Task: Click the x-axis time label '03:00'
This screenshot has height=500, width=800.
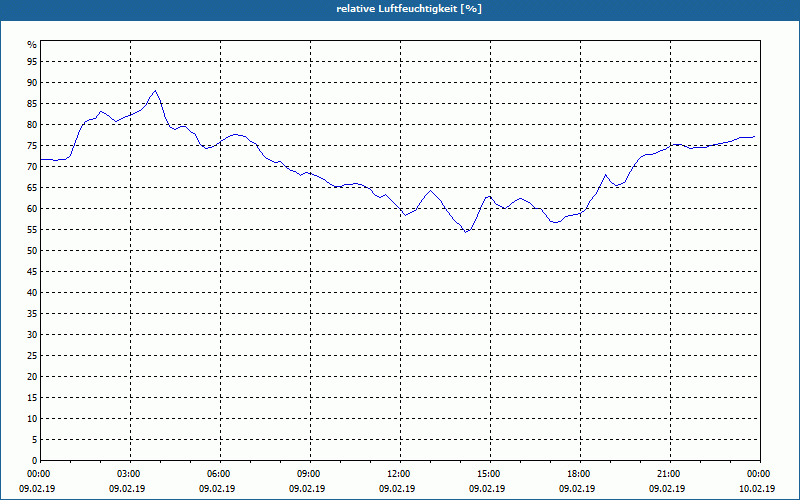Action: (x=131, y=474)
